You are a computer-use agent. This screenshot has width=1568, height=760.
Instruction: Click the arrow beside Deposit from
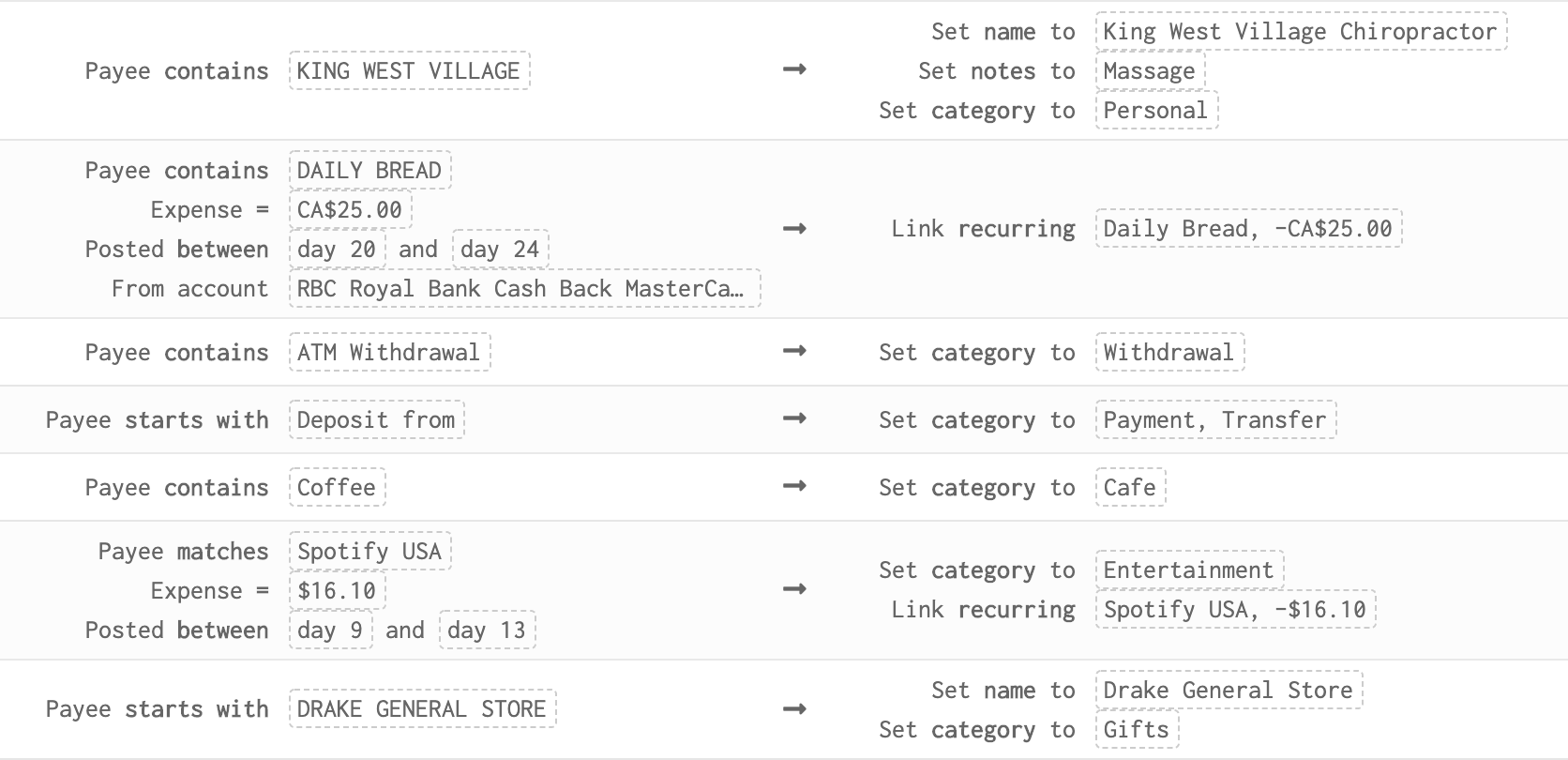pyautogui.click(x=794, y=418)
